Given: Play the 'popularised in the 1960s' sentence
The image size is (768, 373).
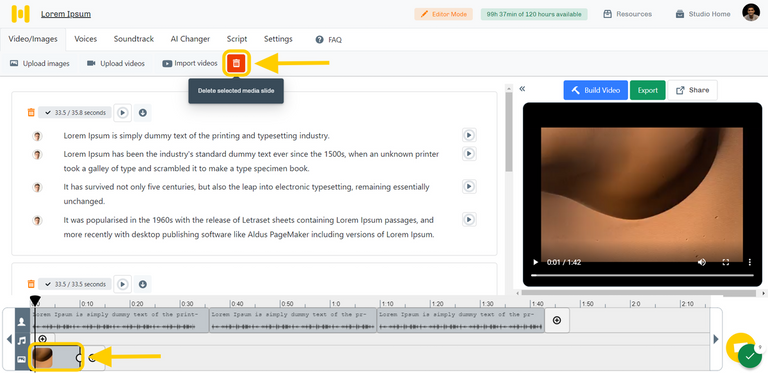Looking at the screenshot, I should tap(469, 219).
